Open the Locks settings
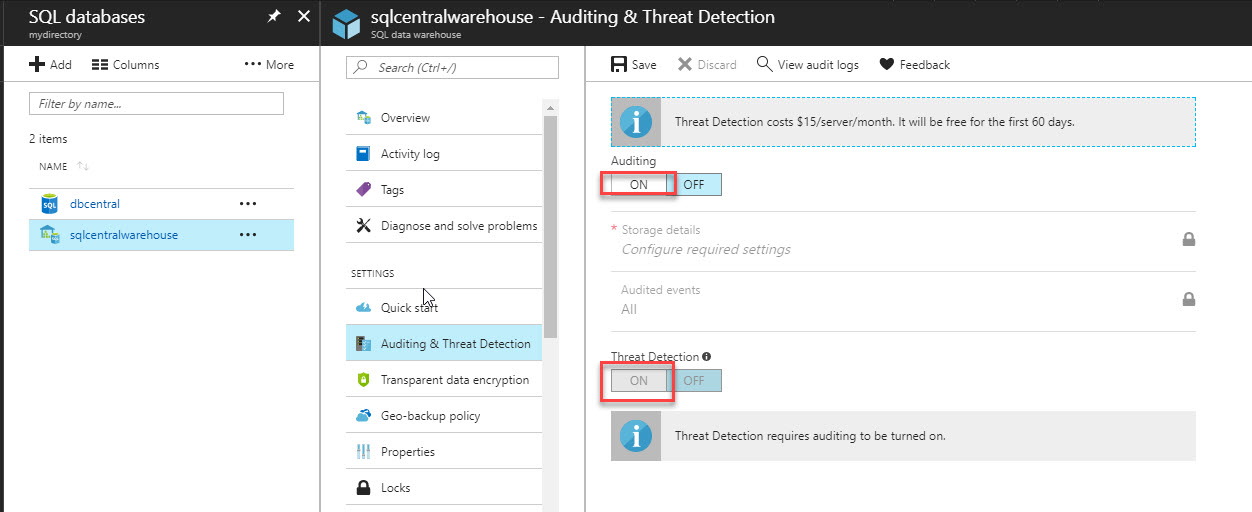Screen dimensions: 1252x512 [444, 488]
